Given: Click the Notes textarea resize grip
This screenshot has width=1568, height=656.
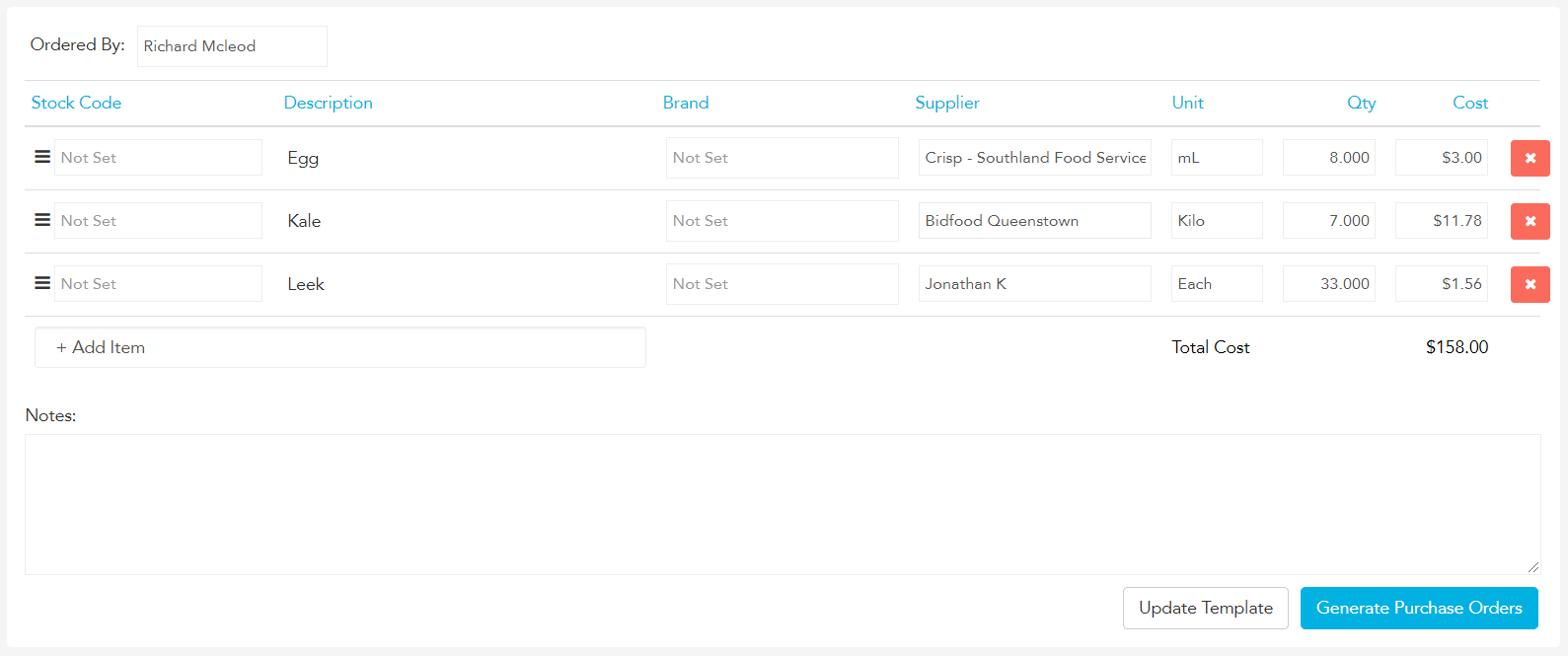Looking at the screenshot, I should coord(1532,566).
